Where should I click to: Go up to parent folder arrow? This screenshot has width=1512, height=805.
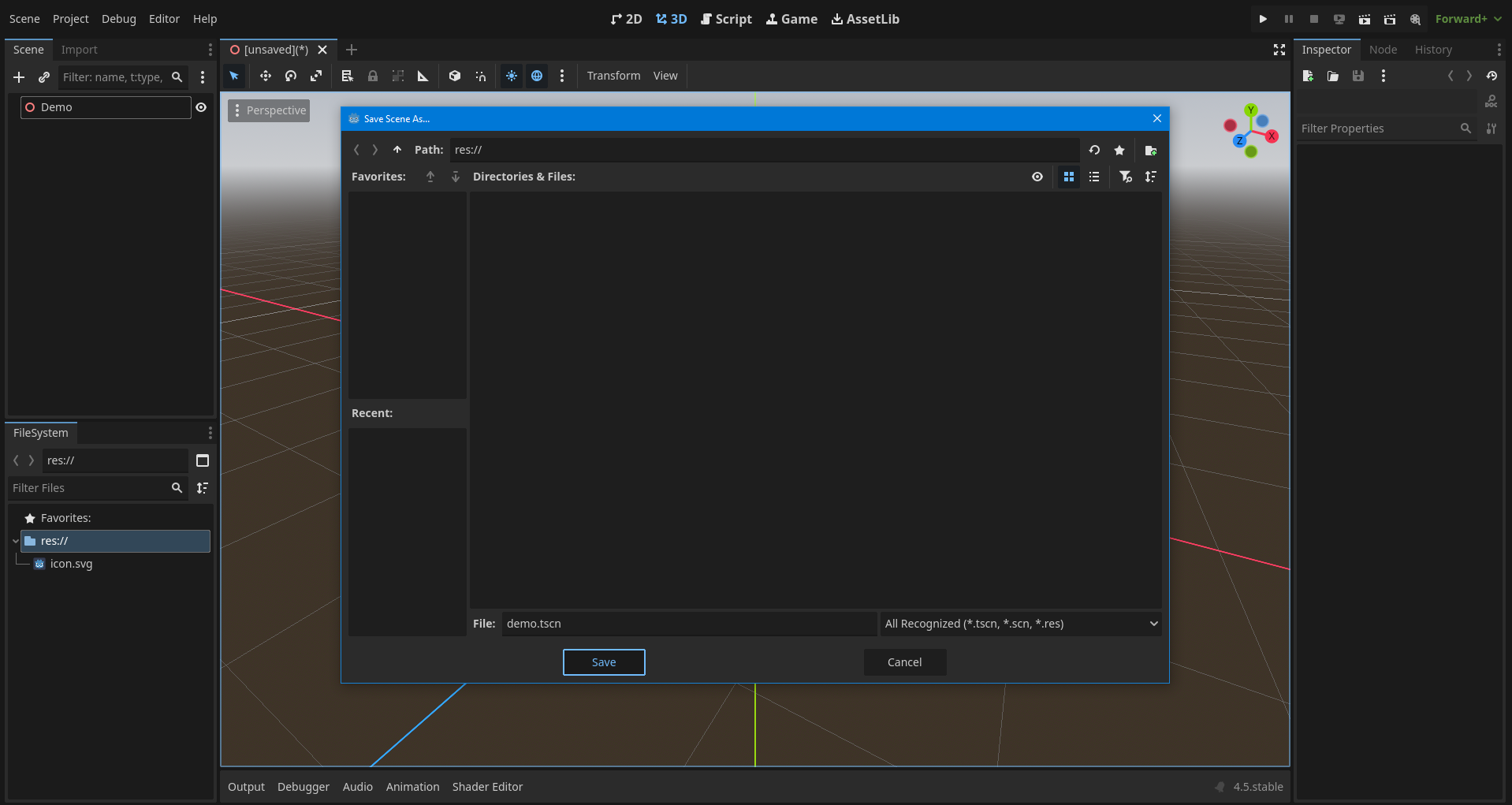pyautogui.click(x=397, y=150)
